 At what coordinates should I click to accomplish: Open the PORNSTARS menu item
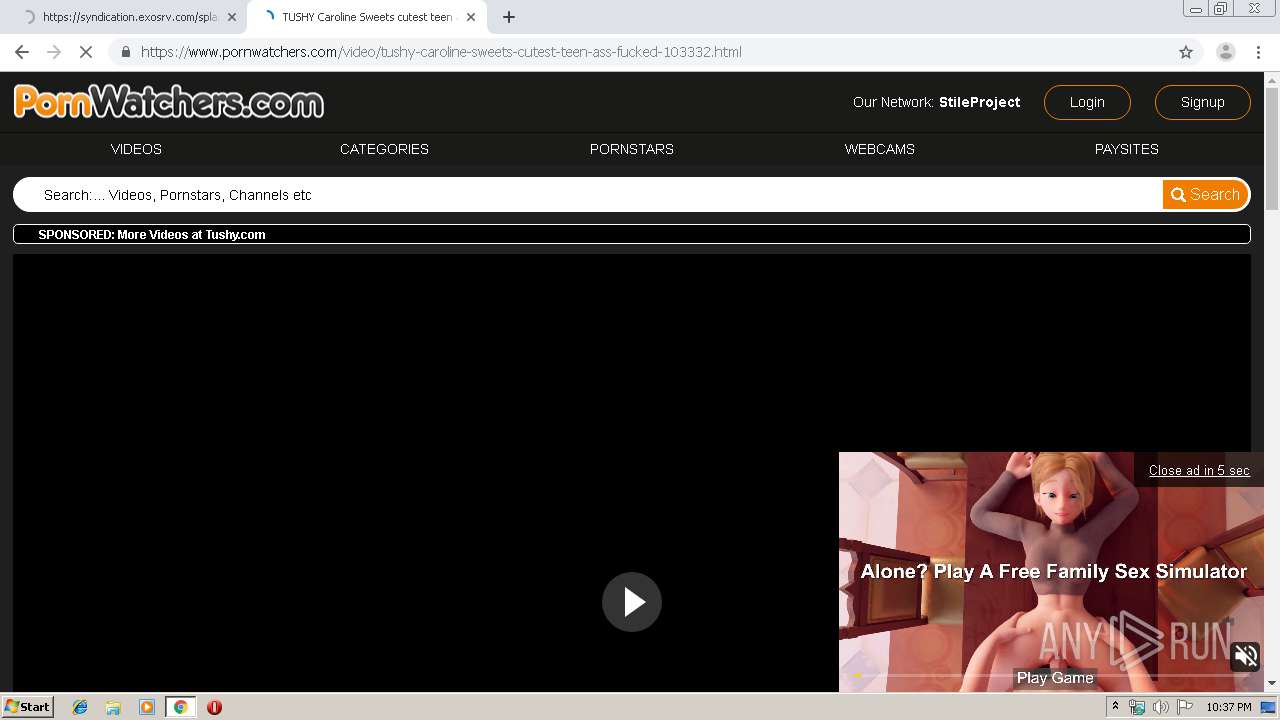(632, 149)
